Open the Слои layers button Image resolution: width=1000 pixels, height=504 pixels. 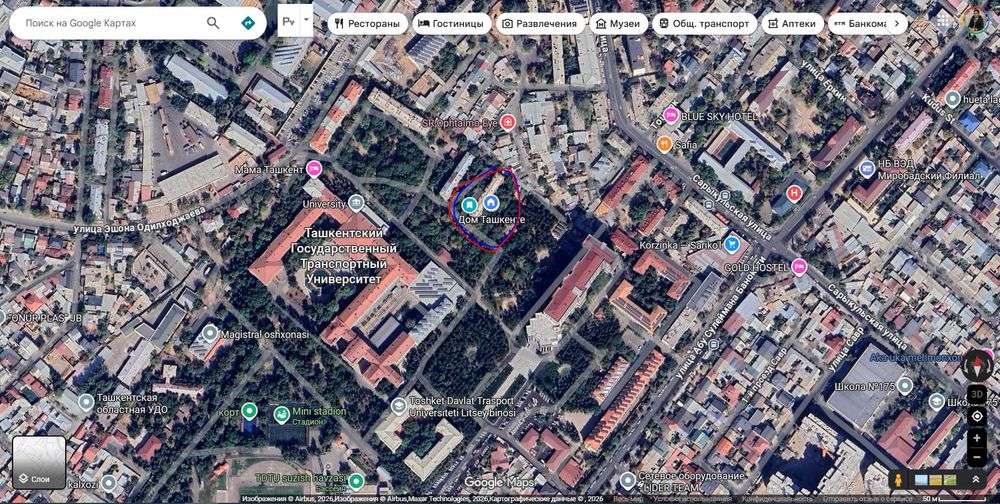[x=39, y=463]
